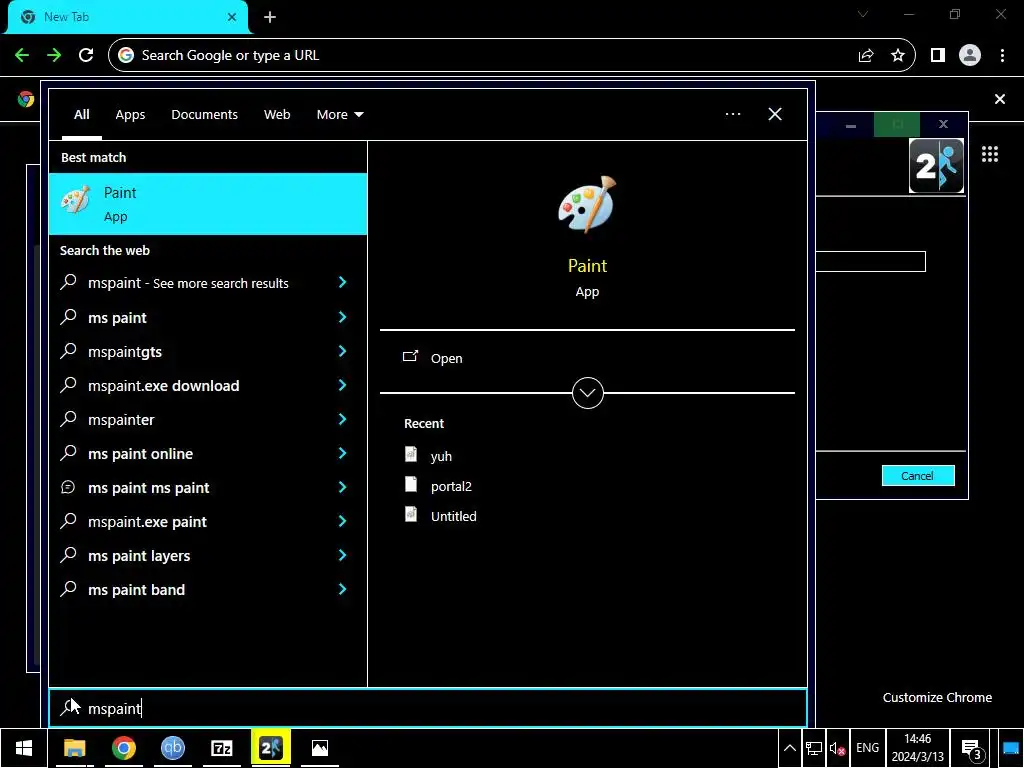Share this page icon in Chrome
The height and width of the screenshot is (768, 1024).
866,56
